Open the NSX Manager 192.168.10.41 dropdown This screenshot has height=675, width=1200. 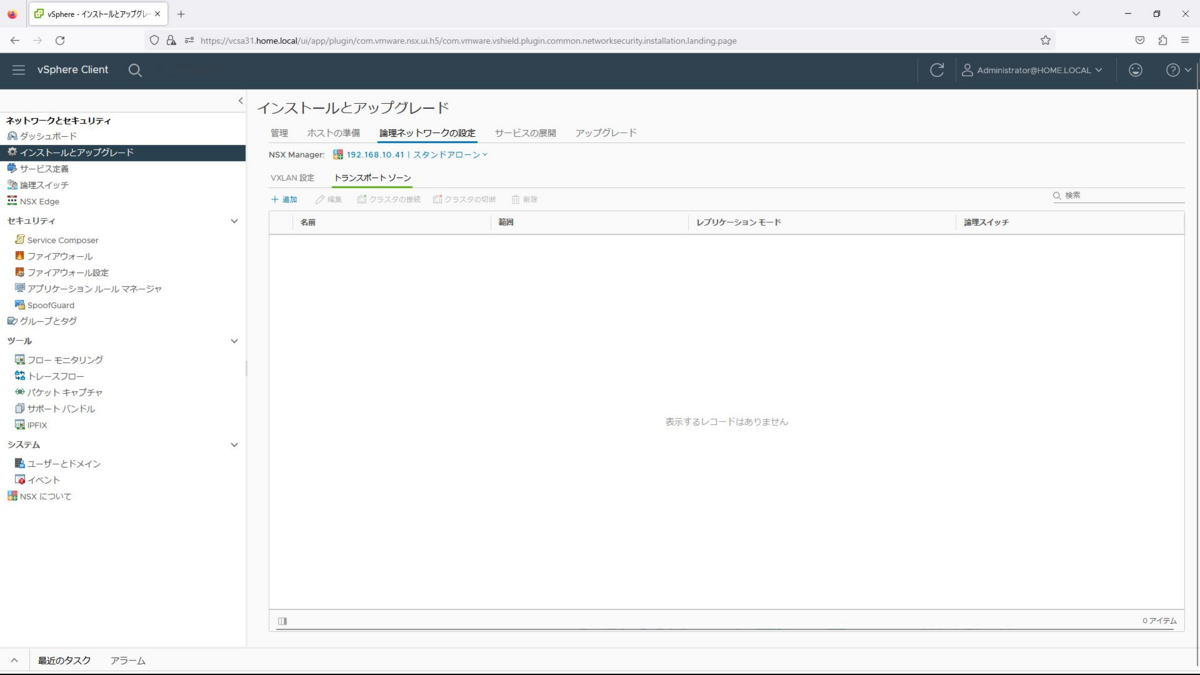[x=411, y=155]
